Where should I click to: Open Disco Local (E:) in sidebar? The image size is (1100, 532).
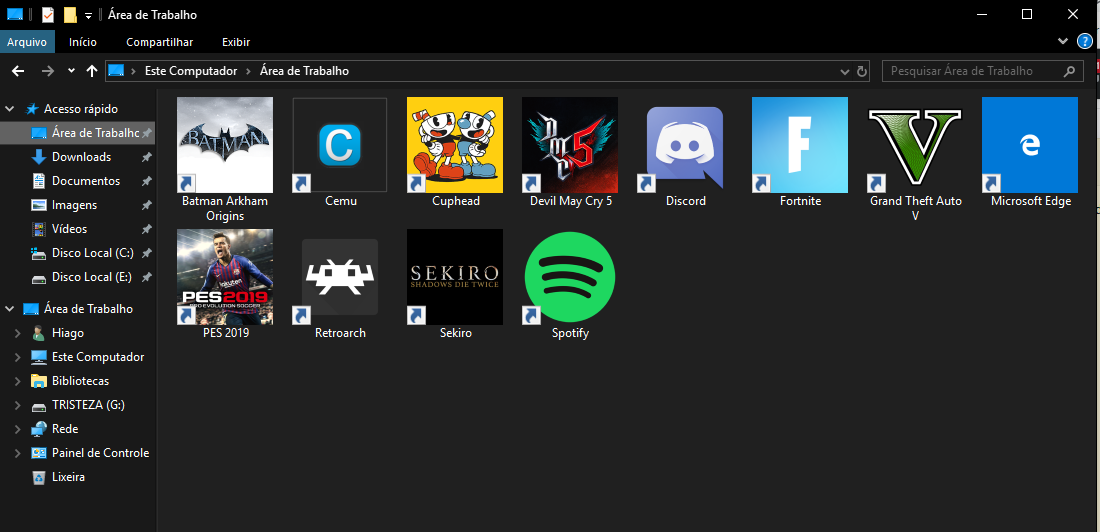tap(92, 277)
